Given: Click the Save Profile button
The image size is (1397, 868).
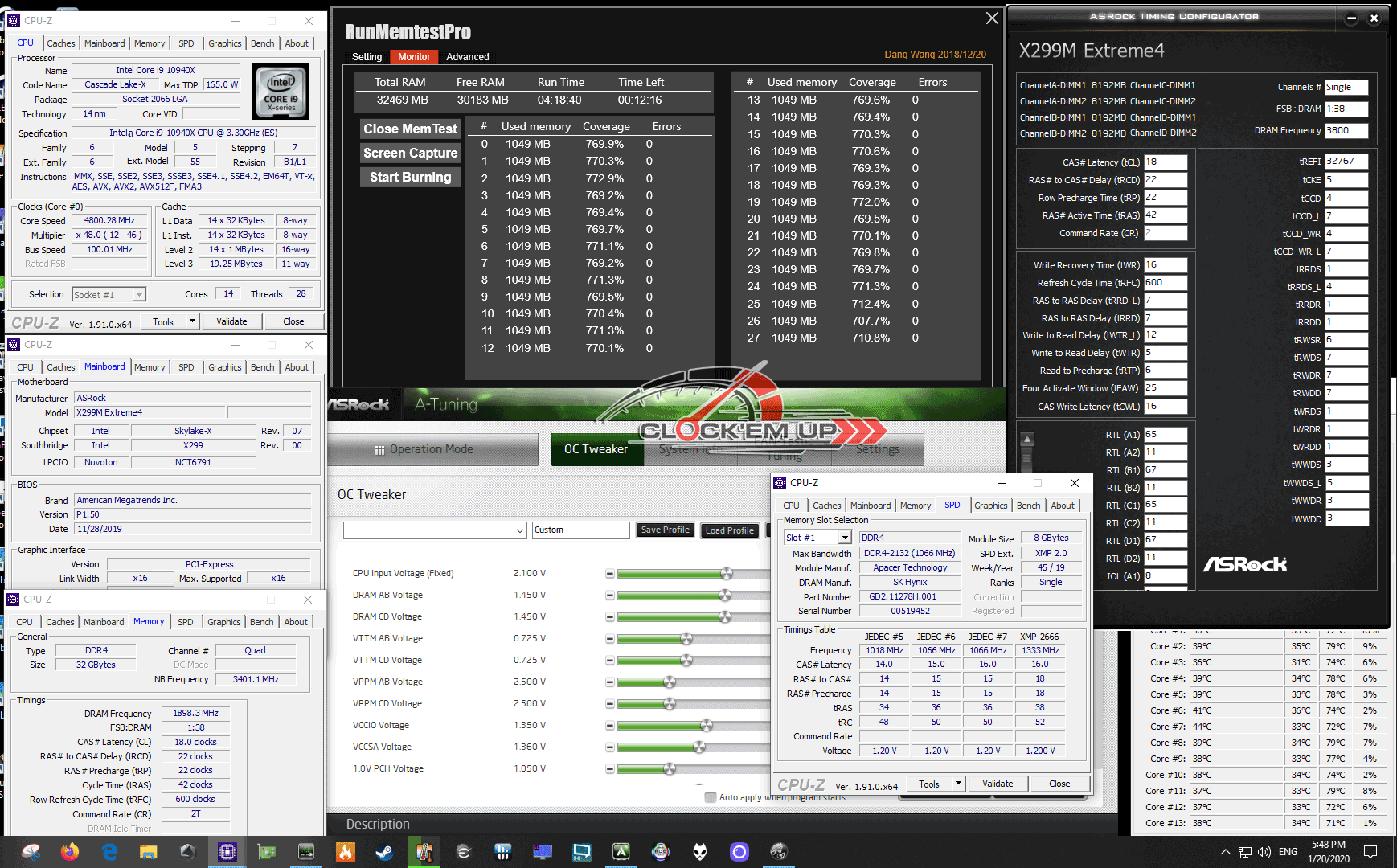Looking at the screenshot, I should (x=665, y=530).
